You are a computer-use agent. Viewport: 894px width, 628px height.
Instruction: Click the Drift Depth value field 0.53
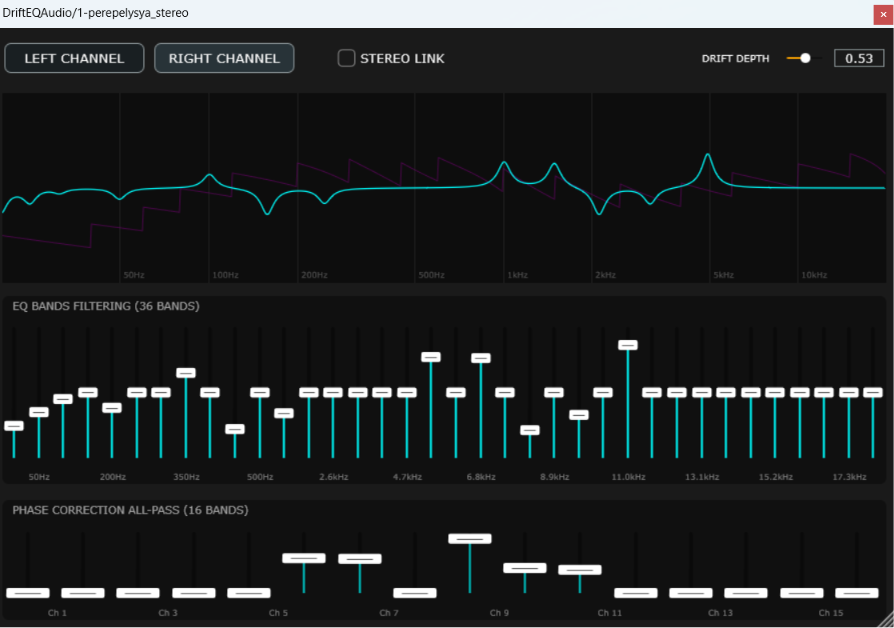click(859, 58)
